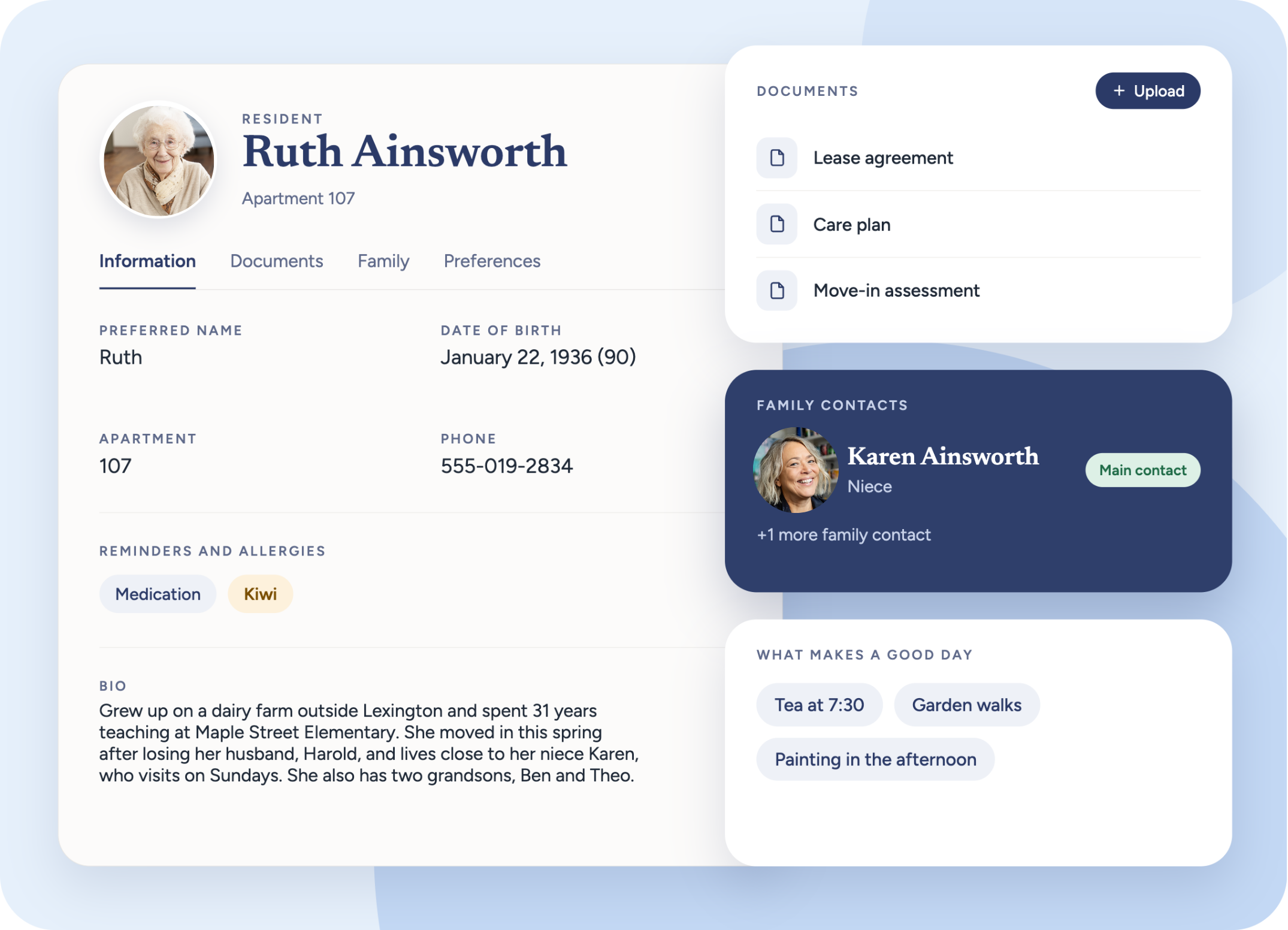Click the plus icon in Upload button
1288x930 pixels.
coord(1119,91)
